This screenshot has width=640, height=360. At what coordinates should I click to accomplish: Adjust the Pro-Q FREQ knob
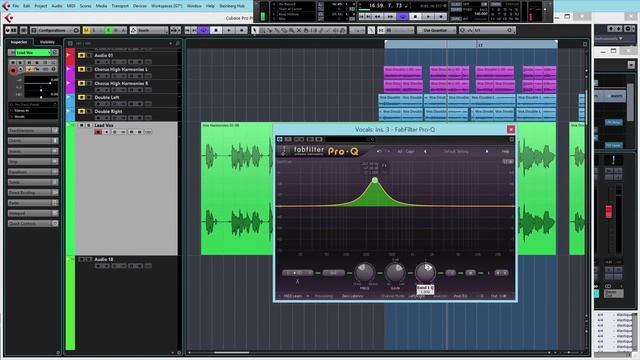pos(364,272)
